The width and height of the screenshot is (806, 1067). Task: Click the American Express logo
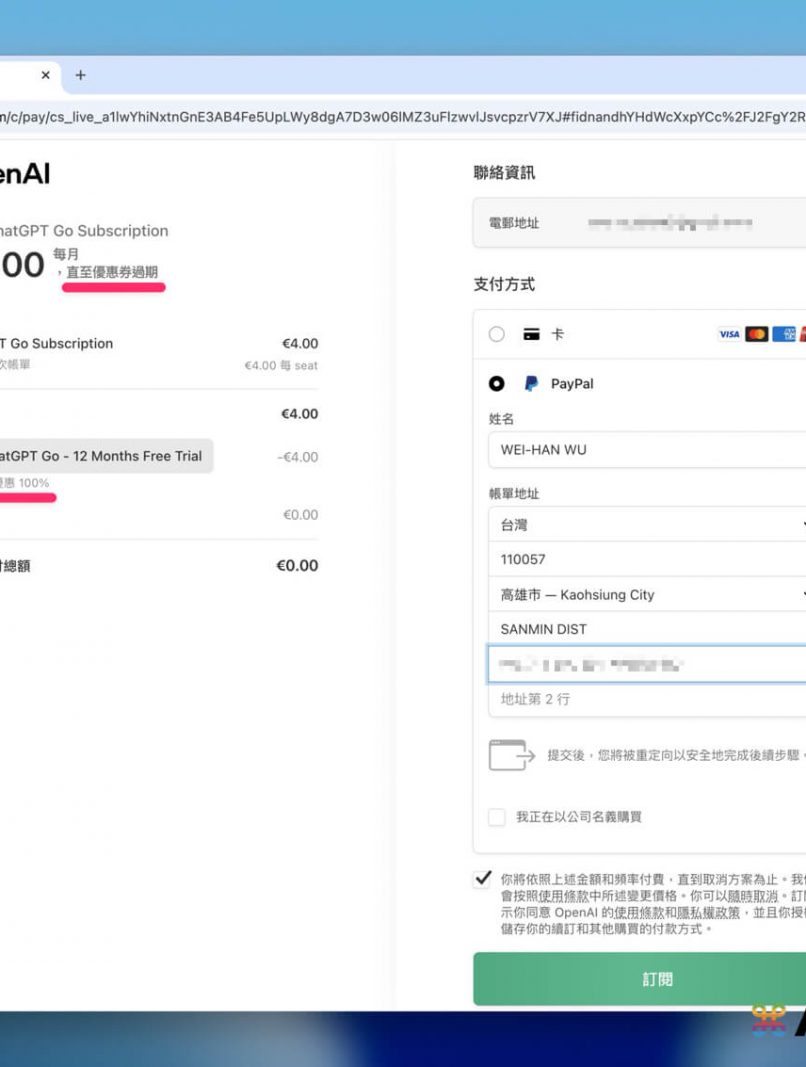click(x=784, y=334)
